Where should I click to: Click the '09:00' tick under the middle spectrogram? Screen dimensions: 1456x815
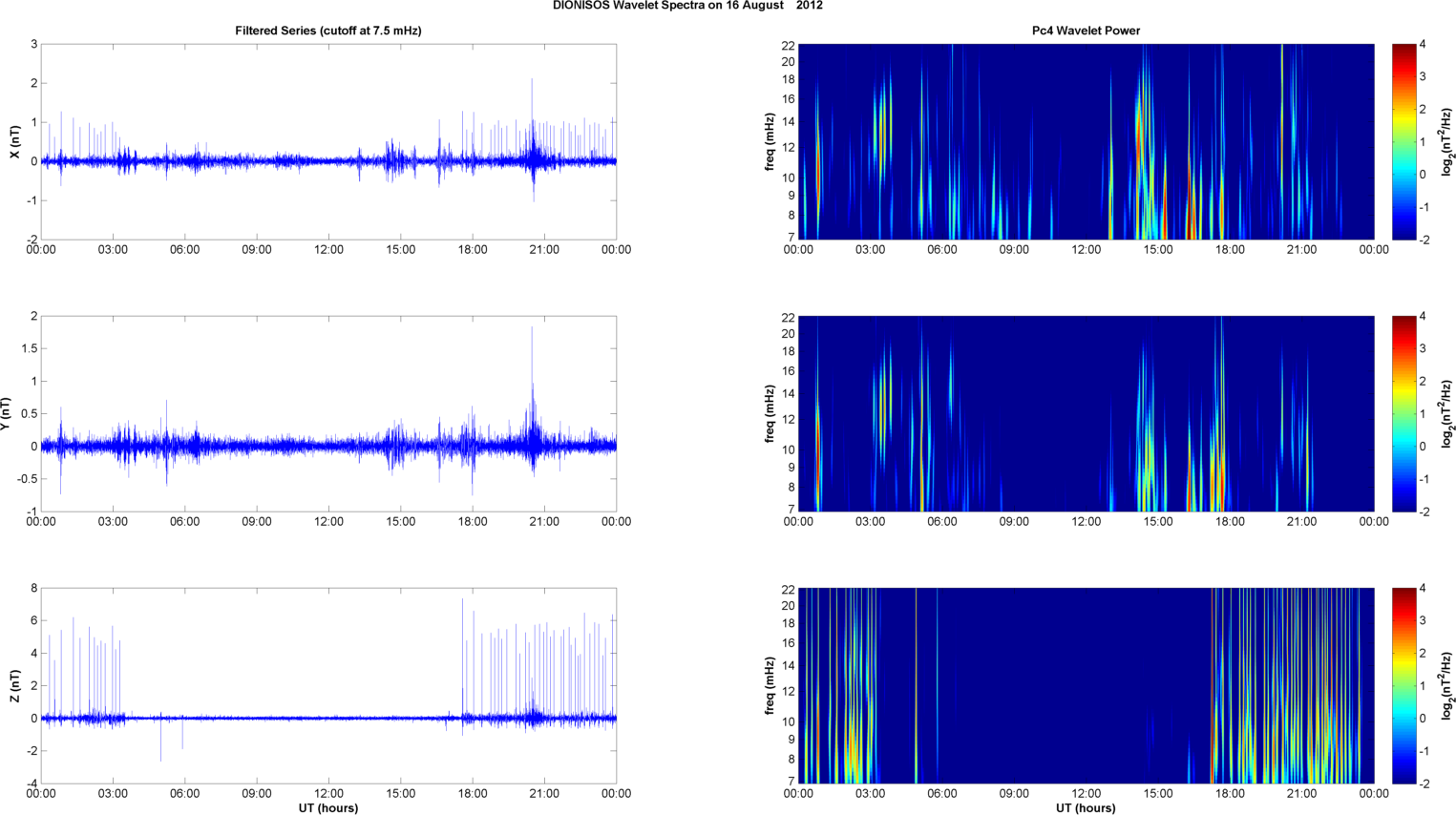[x=1014, y=522]
